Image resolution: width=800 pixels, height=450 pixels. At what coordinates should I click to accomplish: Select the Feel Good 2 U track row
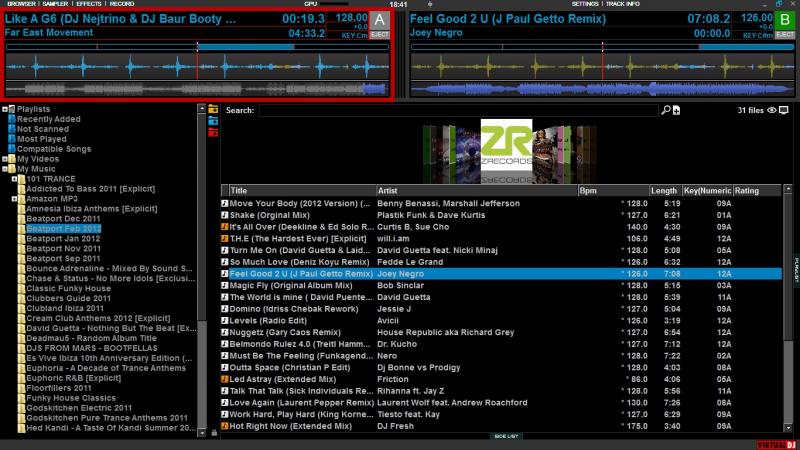(x=501, y=273)
